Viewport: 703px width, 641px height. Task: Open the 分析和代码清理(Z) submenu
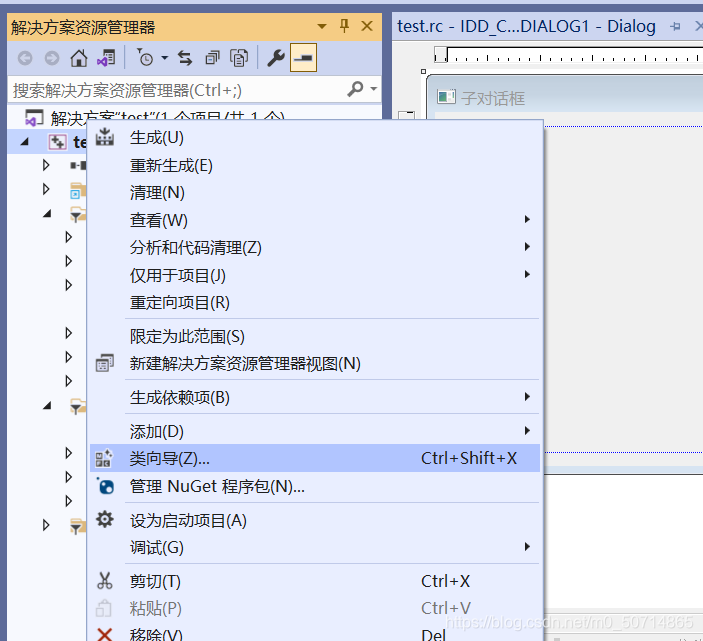click(x=314, y=247)
